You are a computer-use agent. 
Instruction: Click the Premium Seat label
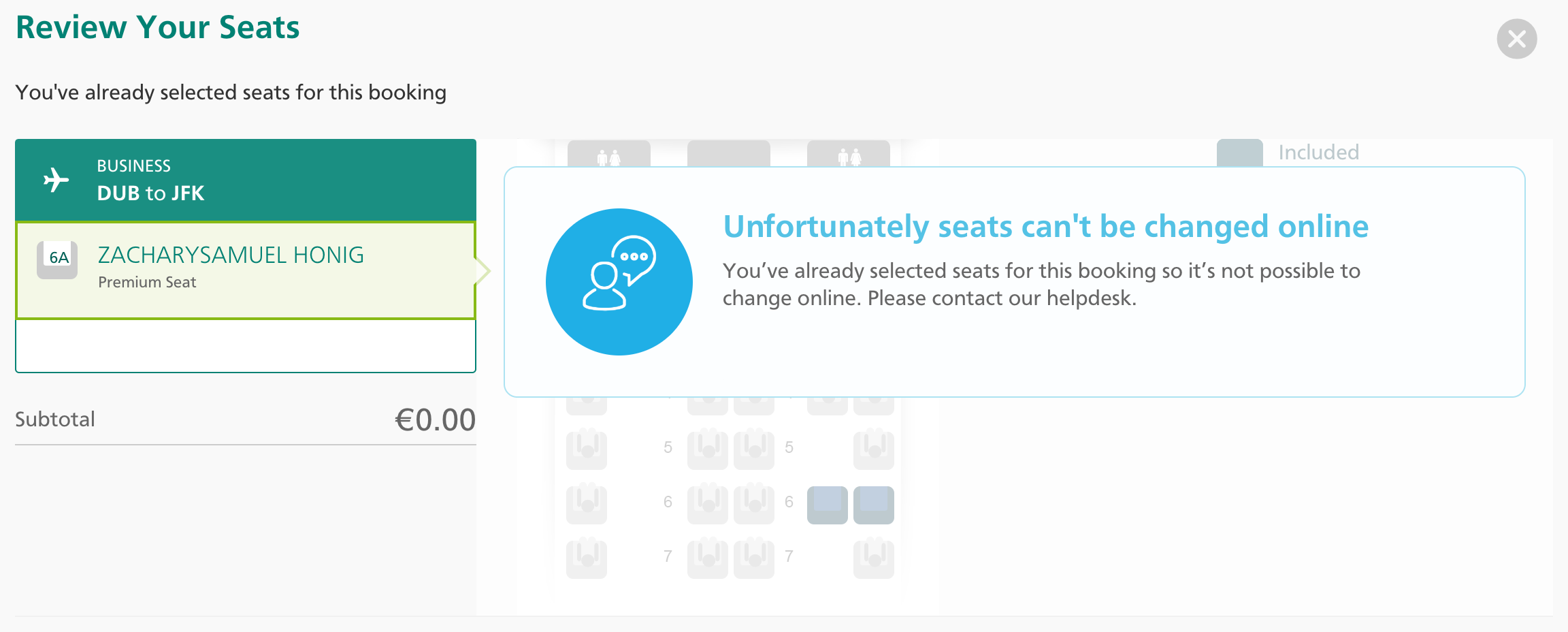[147, 282]
